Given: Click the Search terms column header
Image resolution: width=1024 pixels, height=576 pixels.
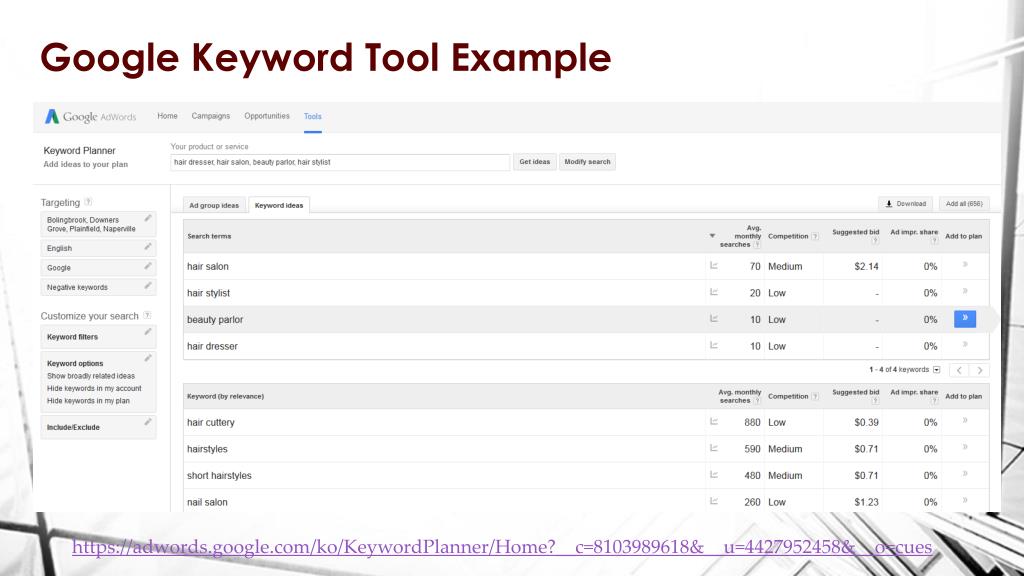Looking at the screenshot, I should click(x=209, y=236).
